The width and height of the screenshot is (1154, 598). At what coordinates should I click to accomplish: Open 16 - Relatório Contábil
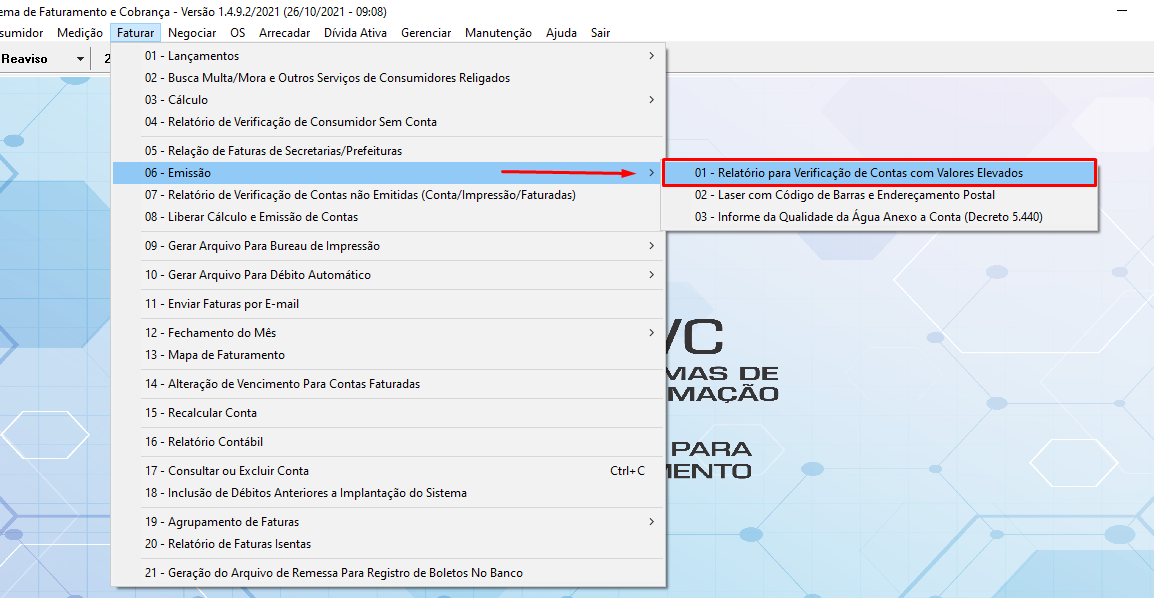[x=203, y=442]
